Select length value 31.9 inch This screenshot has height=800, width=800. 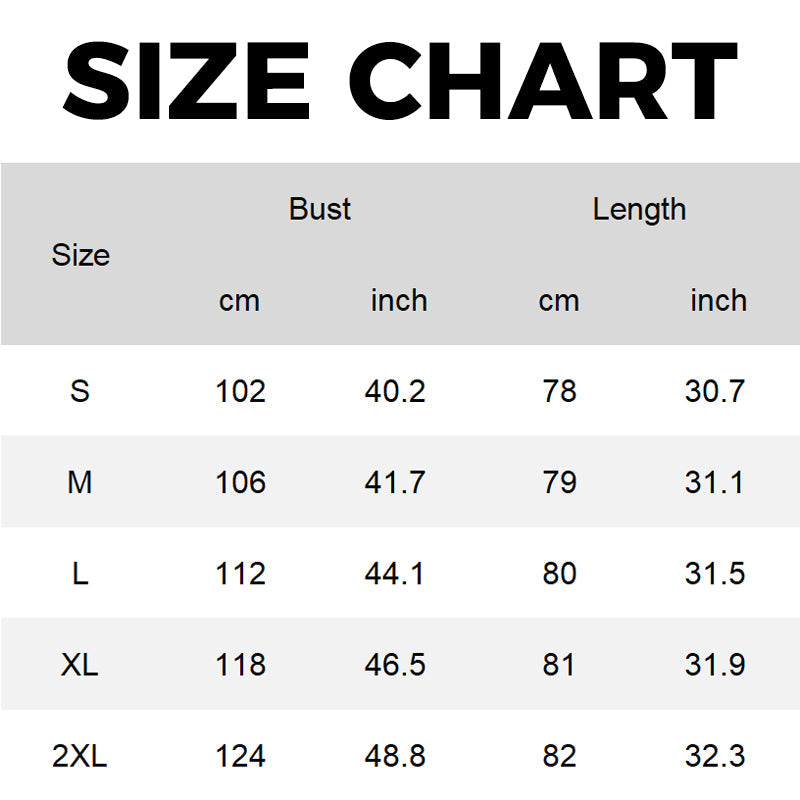click(715, 664)
